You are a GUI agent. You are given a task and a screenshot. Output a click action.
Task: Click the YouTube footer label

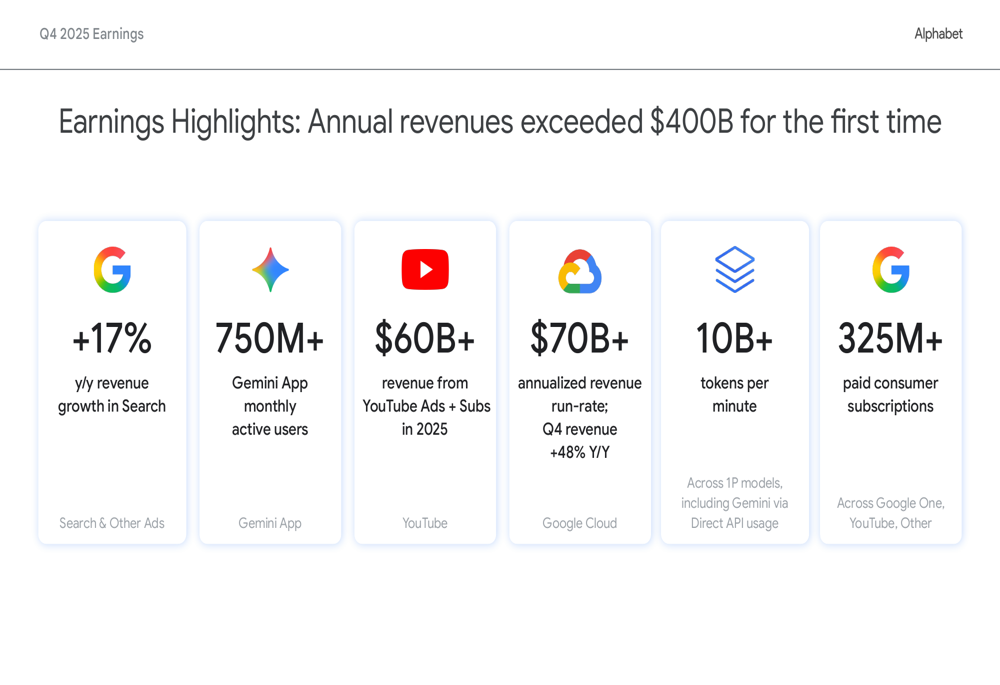tap(425, 522)
